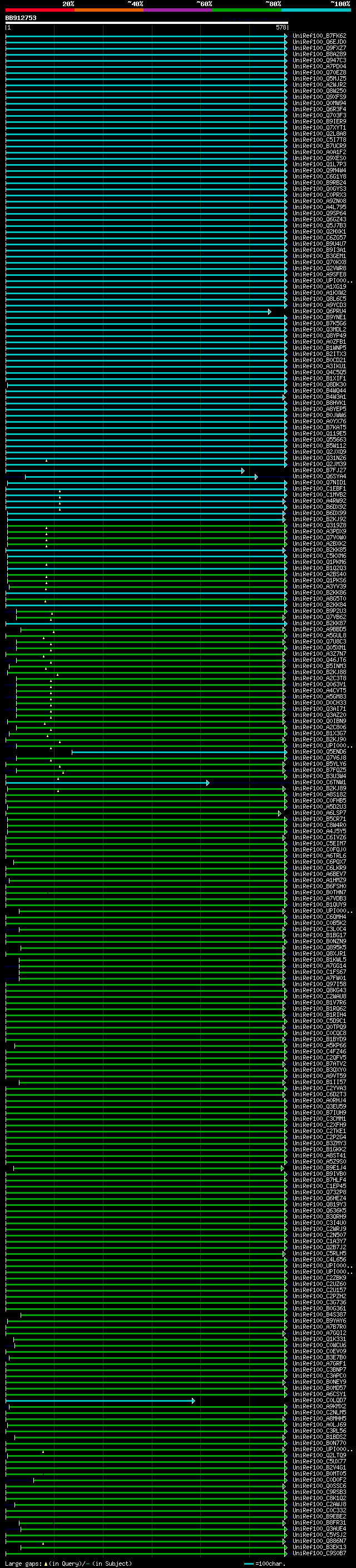This screenshot has height=1568, width=356.
Task: Select hit label UniRef100_Q2L8A8
Action: 319,134
